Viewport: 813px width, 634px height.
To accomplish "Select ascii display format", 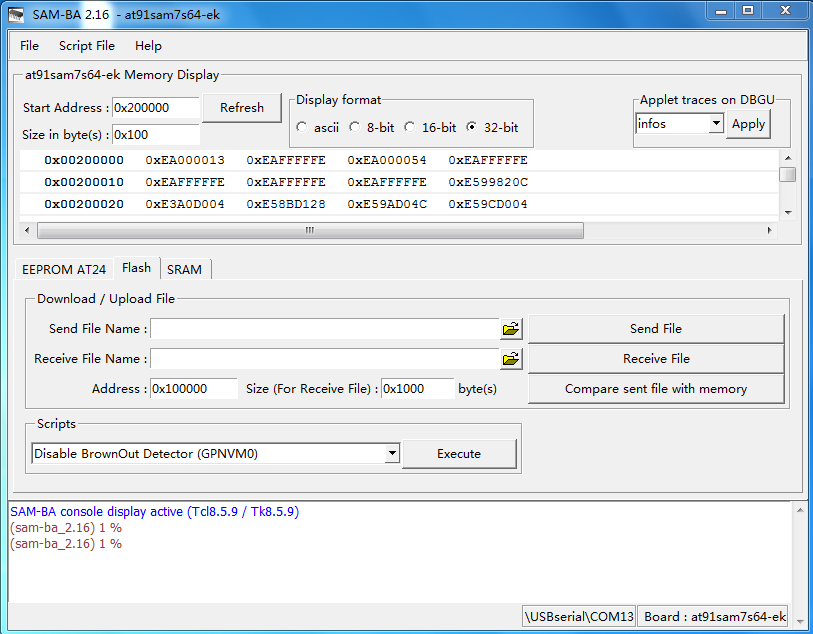I will point(301,127).
